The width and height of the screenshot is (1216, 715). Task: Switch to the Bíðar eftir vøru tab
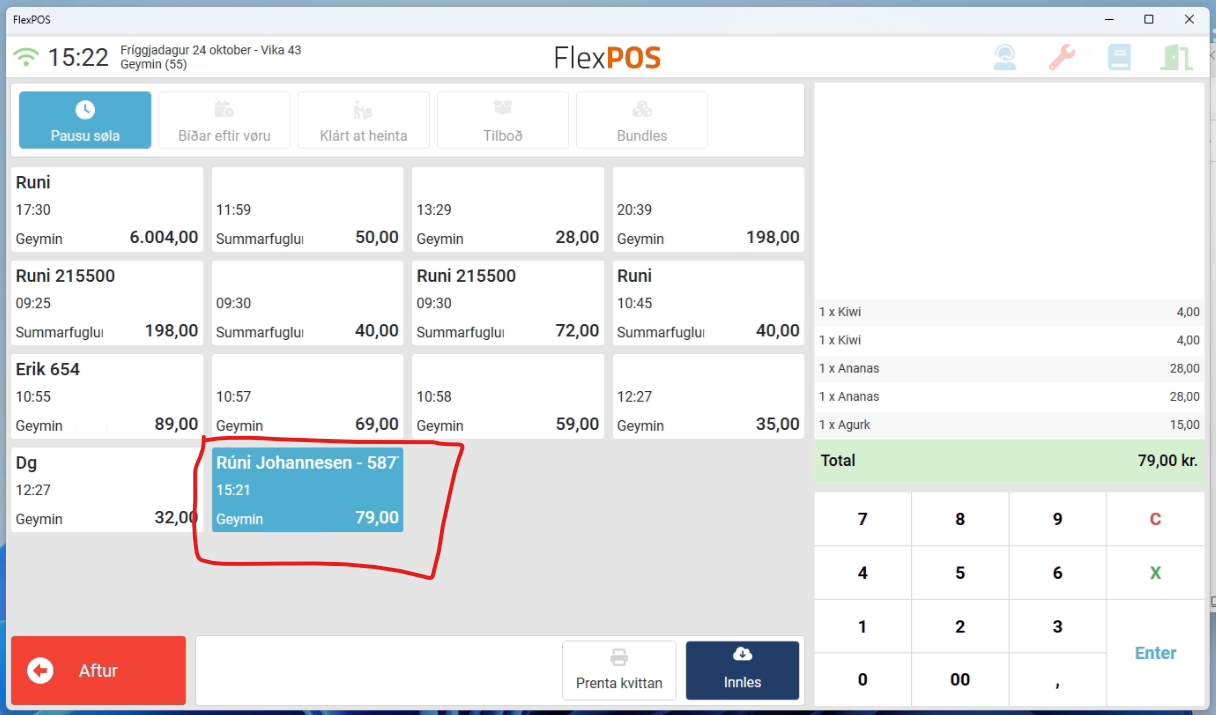click(224, 120)
